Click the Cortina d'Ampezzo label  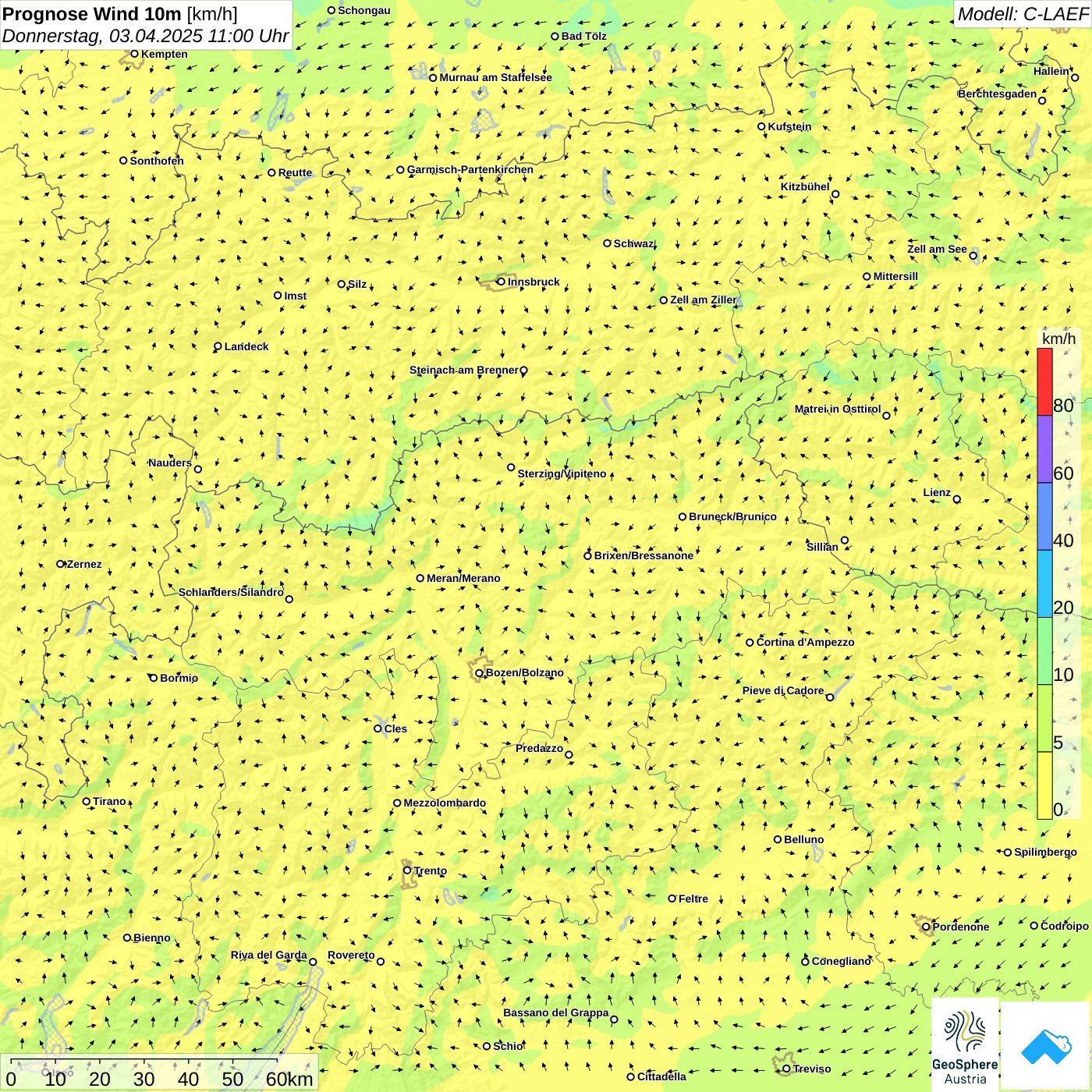click(806, 642)
